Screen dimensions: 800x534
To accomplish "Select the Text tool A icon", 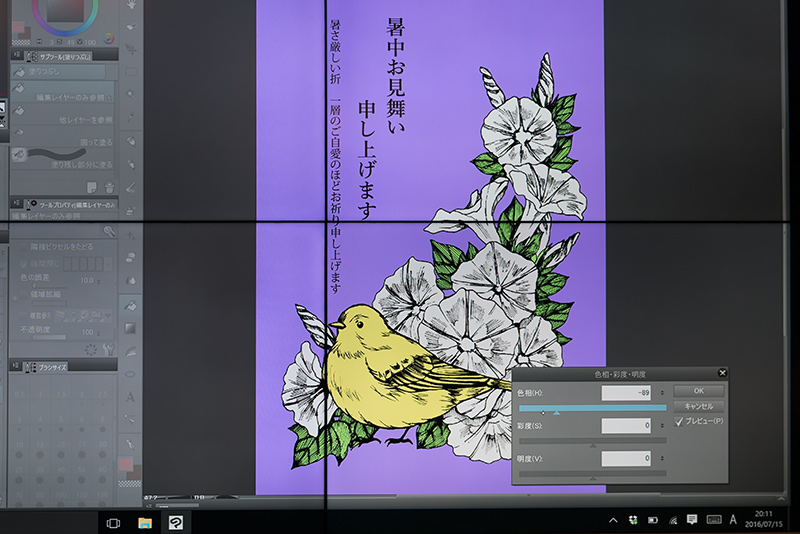I will click(x=130, y=396).
